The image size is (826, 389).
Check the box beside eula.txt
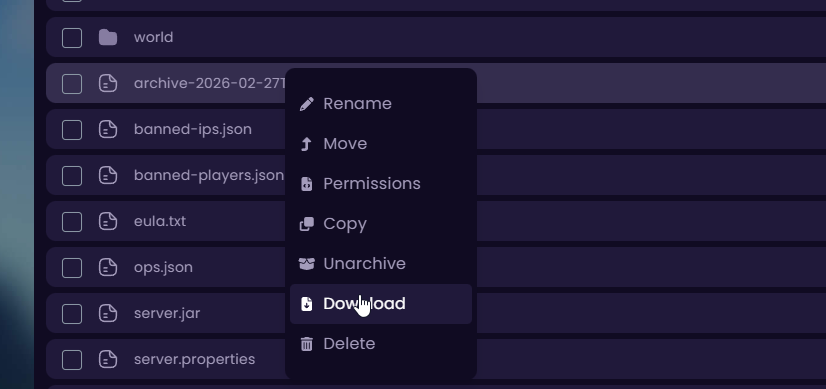[x=72, y=222]
